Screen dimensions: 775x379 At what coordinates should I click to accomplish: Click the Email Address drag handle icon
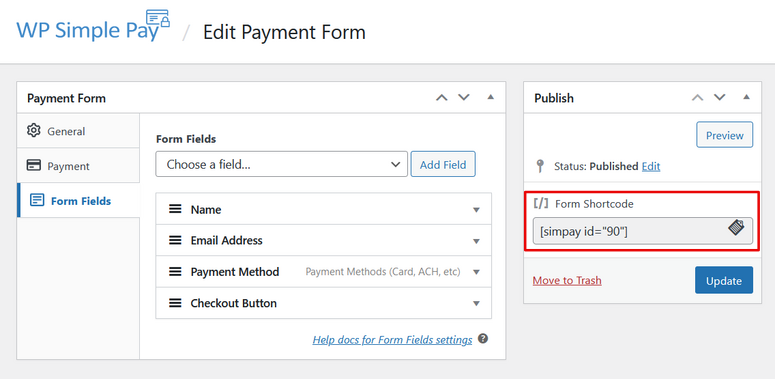tap(175, 240)
